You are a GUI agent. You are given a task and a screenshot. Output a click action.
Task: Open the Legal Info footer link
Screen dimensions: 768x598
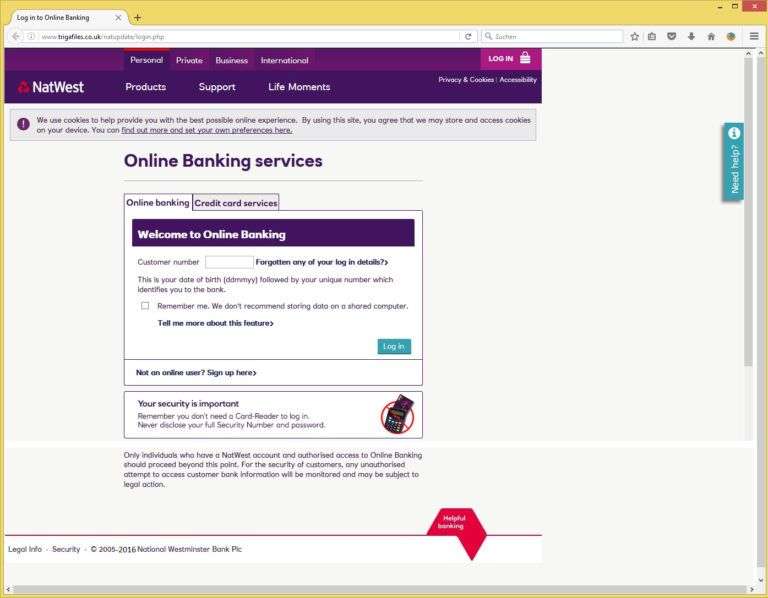tap(25, 549)
